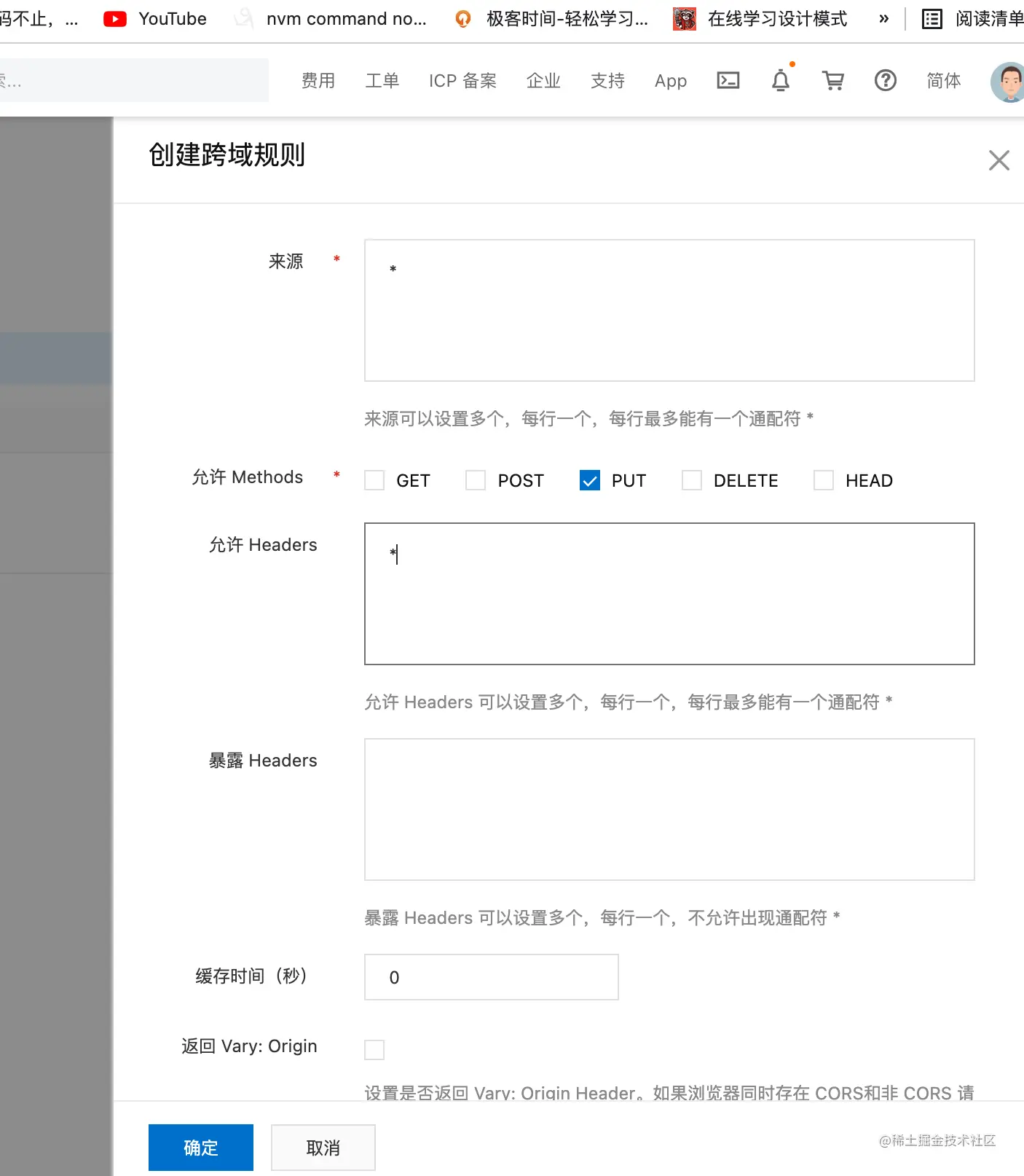
Task: Enable the DELETE method checkbox
Action: 692,480
